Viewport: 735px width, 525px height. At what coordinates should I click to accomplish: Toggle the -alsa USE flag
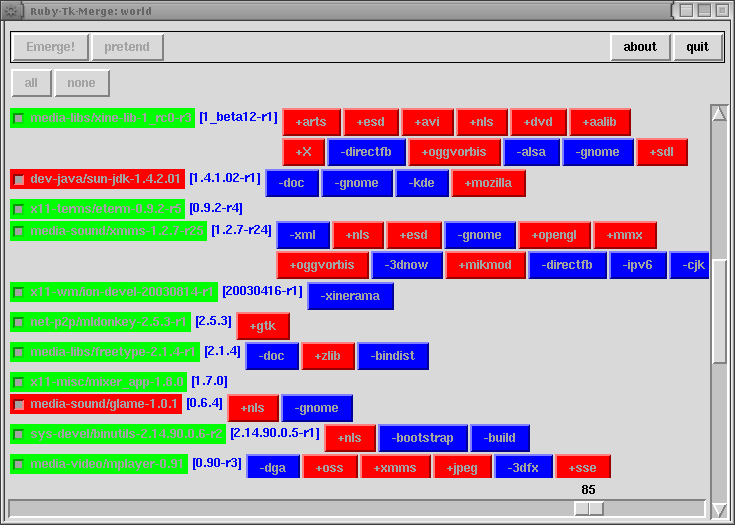point(532,152)
